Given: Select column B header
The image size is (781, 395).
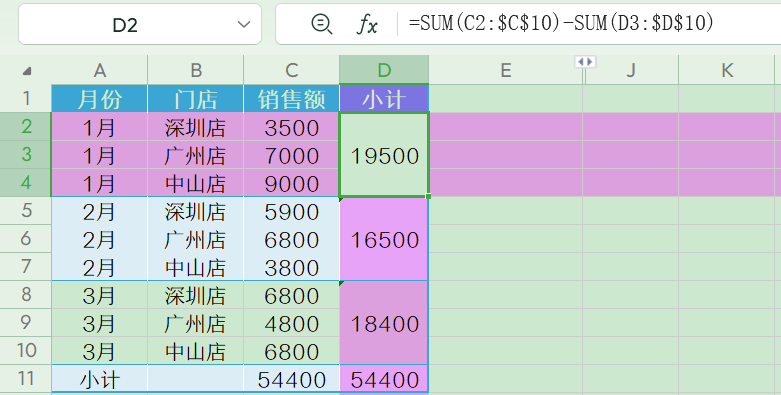Looking at the screenshot, I should coord(196,70).
